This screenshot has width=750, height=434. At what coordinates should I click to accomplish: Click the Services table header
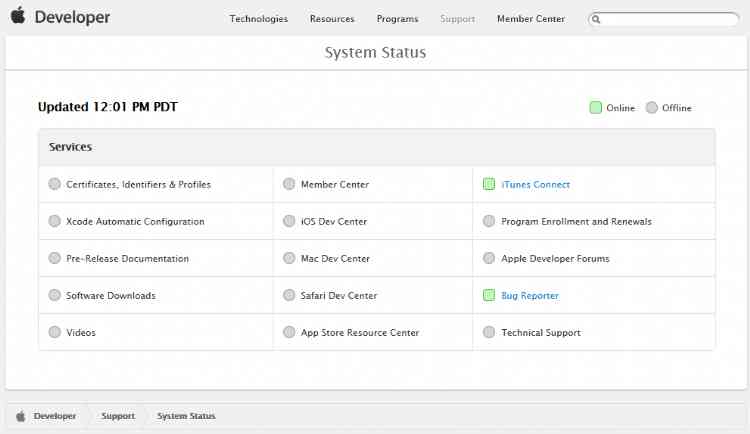pos(377,147)
